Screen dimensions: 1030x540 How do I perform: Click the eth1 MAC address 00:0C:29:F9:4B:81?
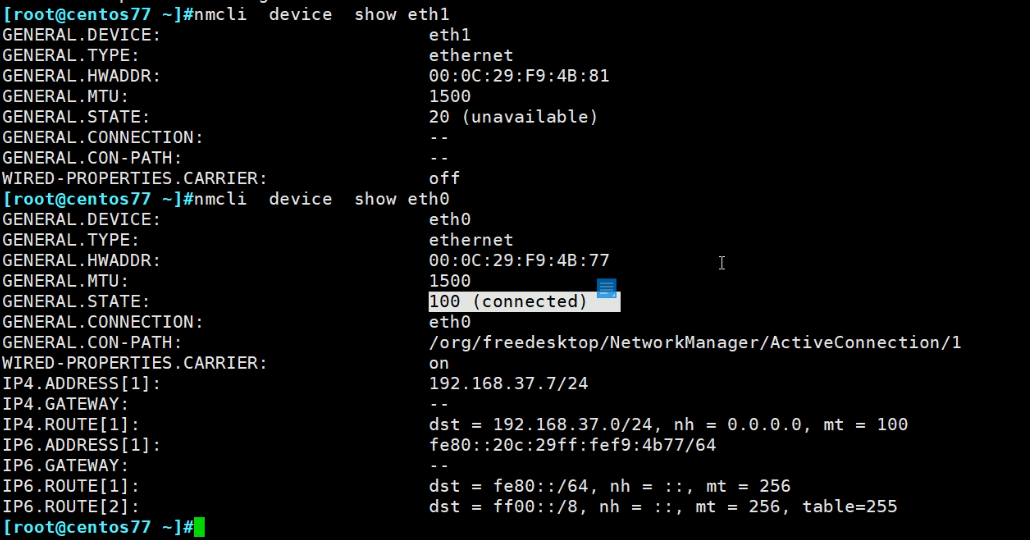tap(519, 76)
